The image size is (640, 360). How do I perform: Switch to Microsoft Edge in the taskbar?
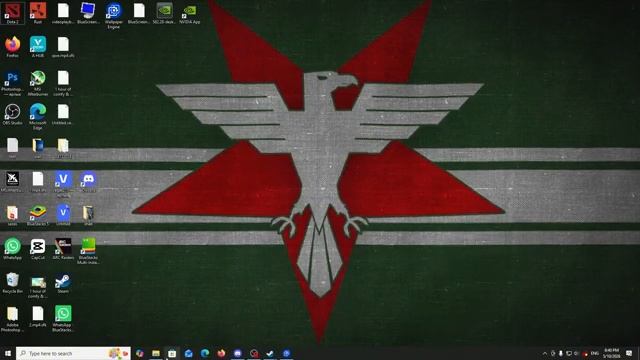[x=205, y=353]
